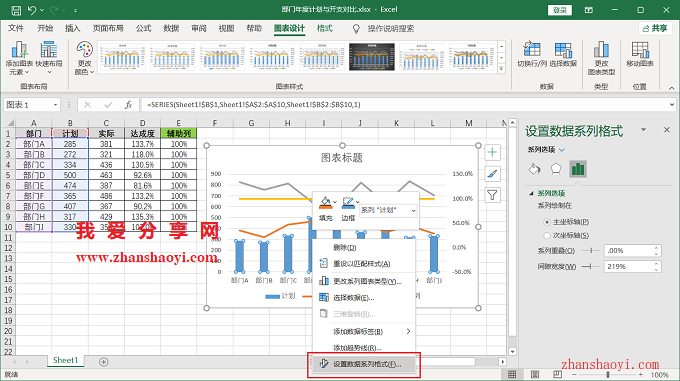Image resolution: width=680 pixels, height=381 pixels.
Task: Open the Insert ribbon tab
Action: tap(72, 28)
